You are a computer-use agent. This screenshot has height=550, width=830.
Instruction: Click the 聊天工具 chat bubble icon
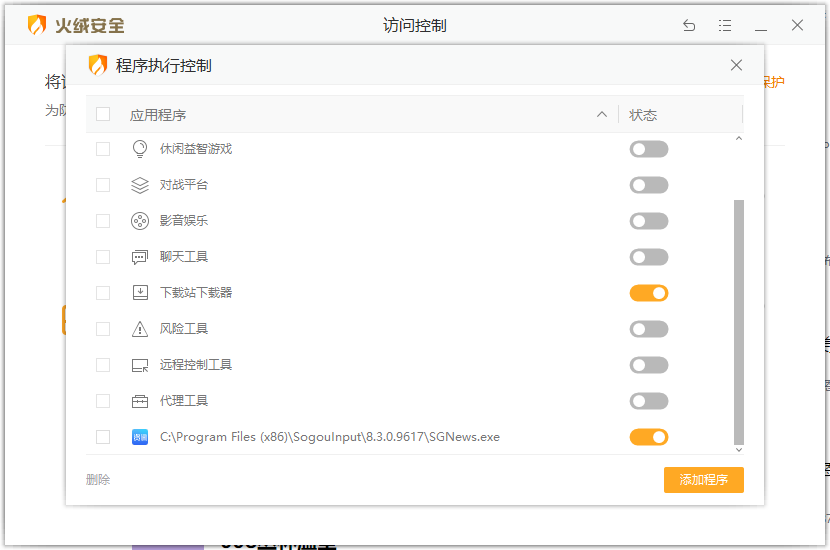click(x=140, y=257)
